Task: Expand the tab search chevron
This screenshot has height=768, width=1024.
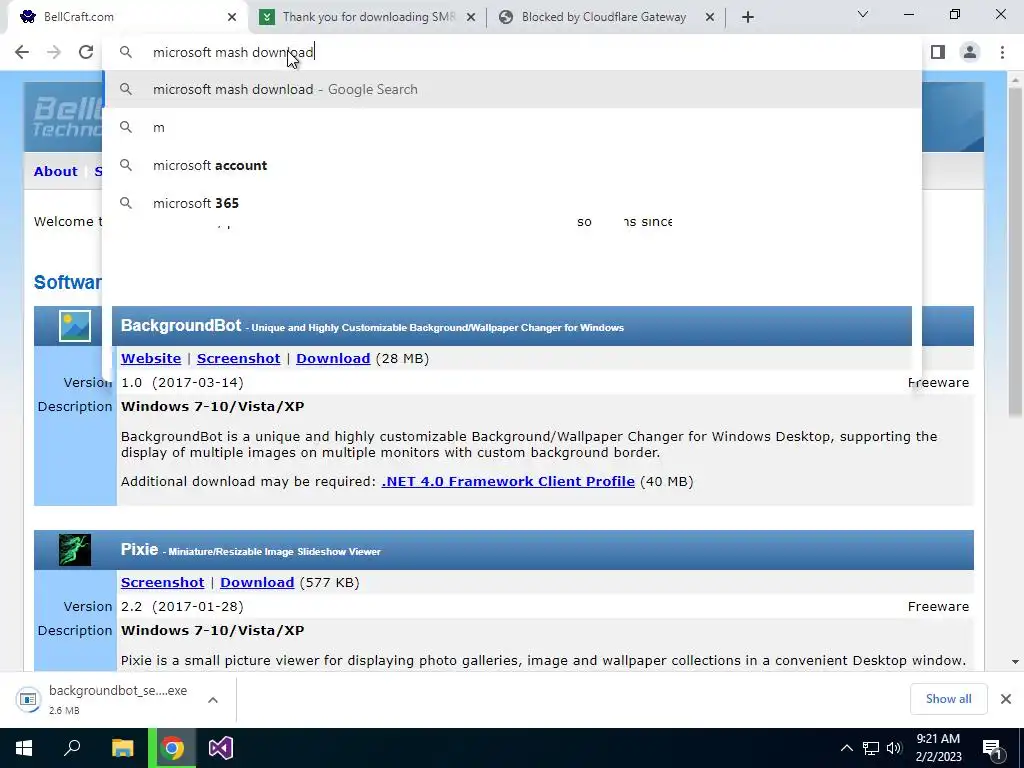Action: [863, 14]
